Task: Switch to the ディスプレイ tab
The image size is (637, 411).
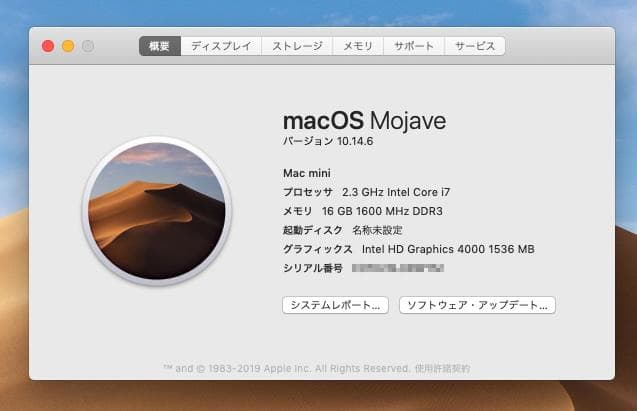Action: 221,46
